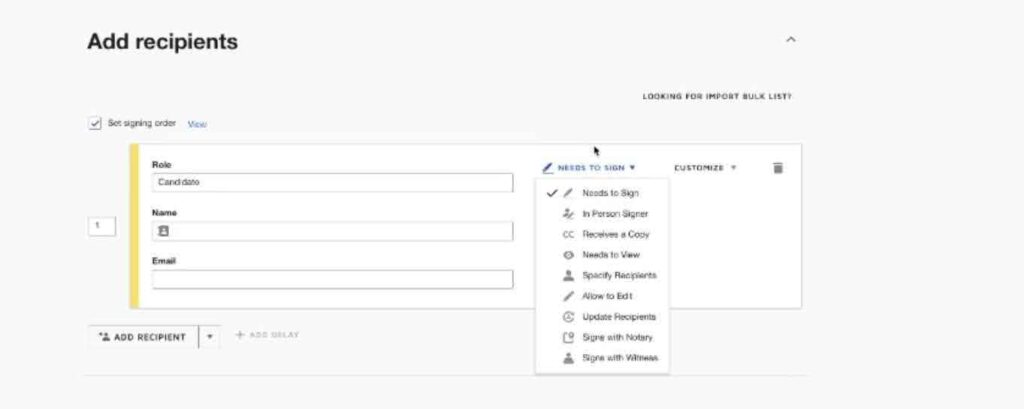Click the recipient Name input field

tap(332, 231)
